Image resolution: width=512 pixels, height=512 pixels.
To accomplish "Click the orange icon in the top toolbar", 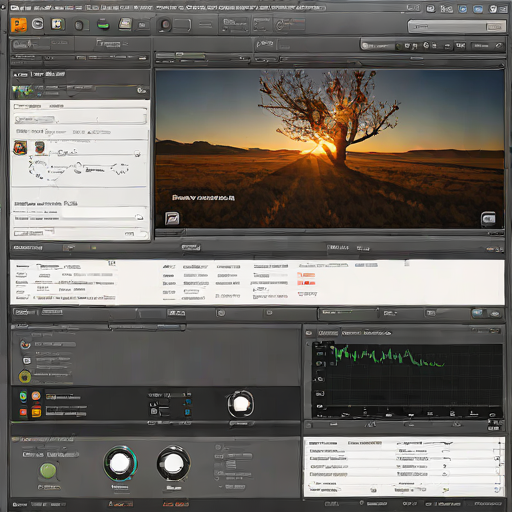I will [19, 25].
